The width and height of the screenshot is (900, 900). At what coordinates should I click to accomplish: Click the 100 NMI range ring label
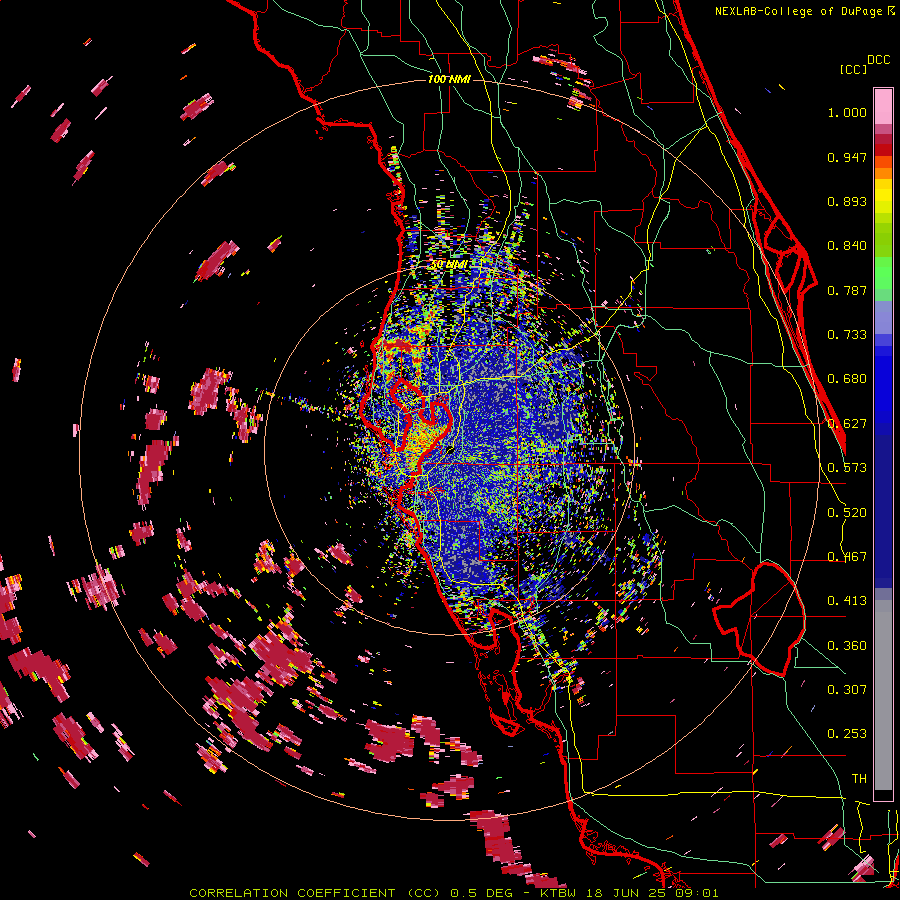449,79
